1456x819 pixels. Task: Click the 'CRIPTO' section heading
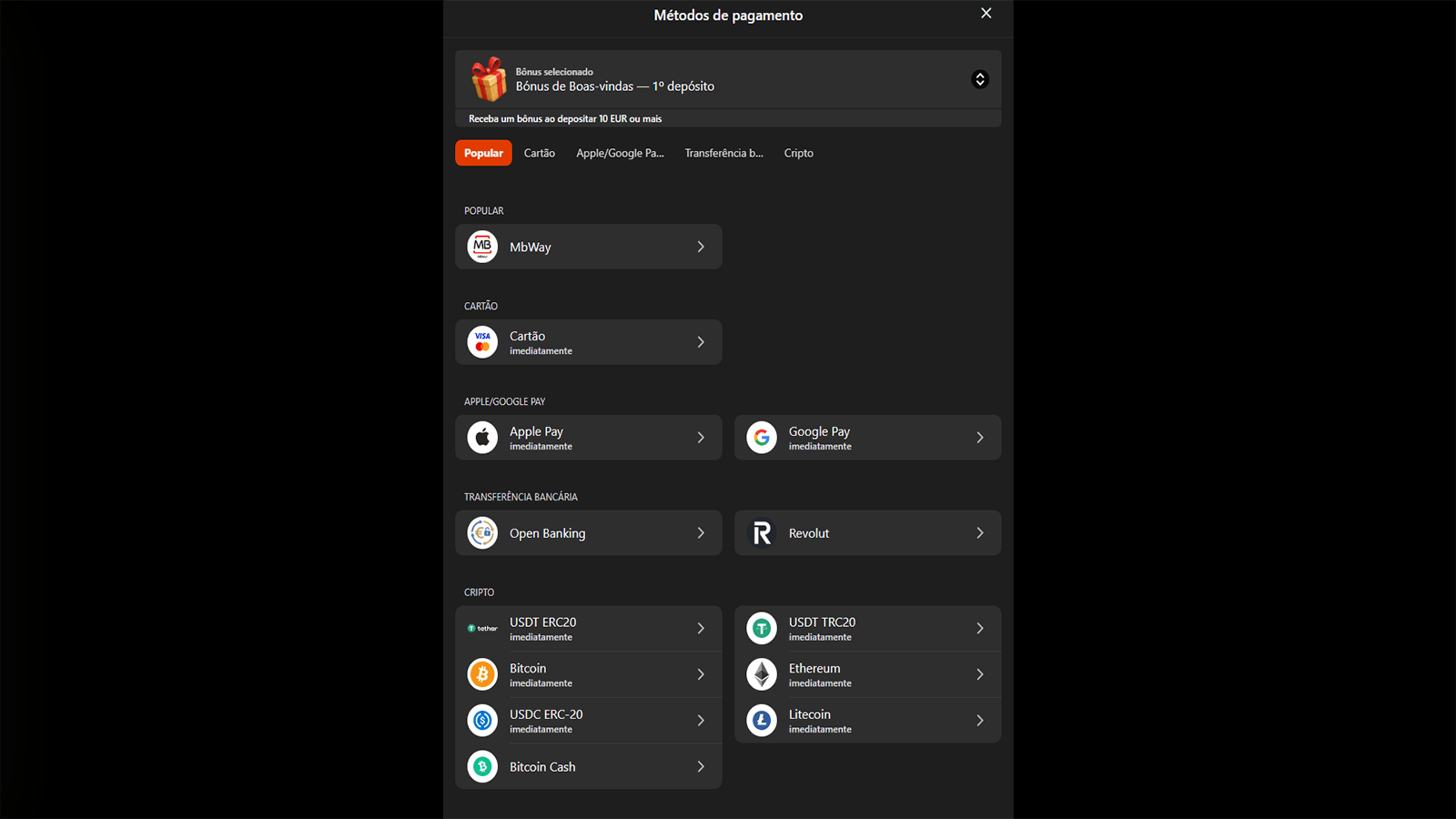coord(479,592)
